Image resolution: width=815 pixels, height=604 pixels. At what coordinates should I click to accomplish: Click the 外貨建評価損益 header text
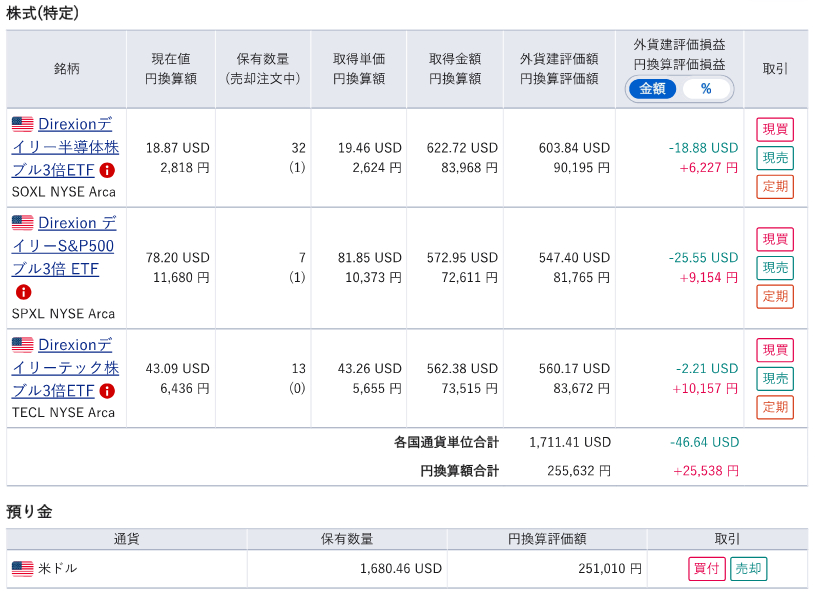coord(679,45)
